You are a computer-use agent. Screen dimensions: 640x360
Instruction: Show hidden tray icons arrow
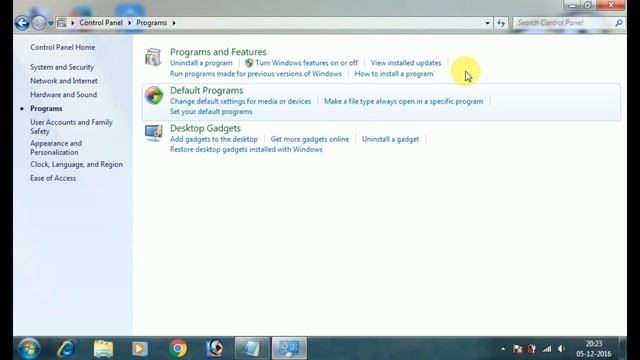click(x=503, y=349)
